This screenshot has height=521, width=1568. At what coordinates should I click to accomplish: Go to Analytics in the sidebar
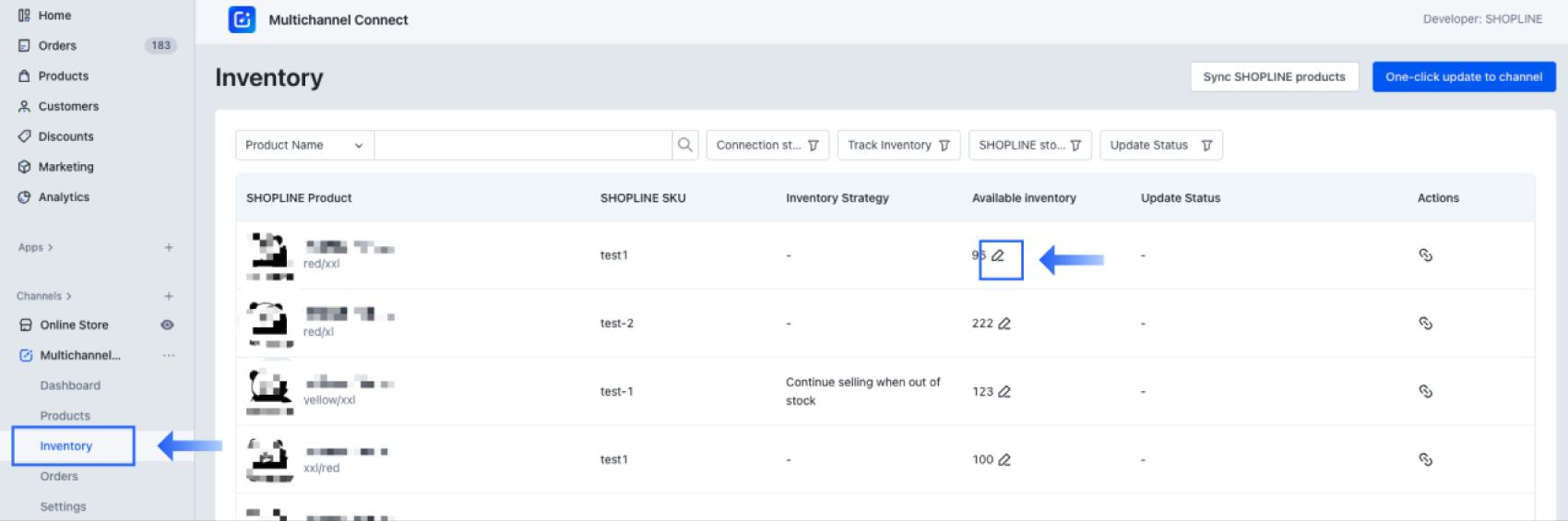click(64, 197)
